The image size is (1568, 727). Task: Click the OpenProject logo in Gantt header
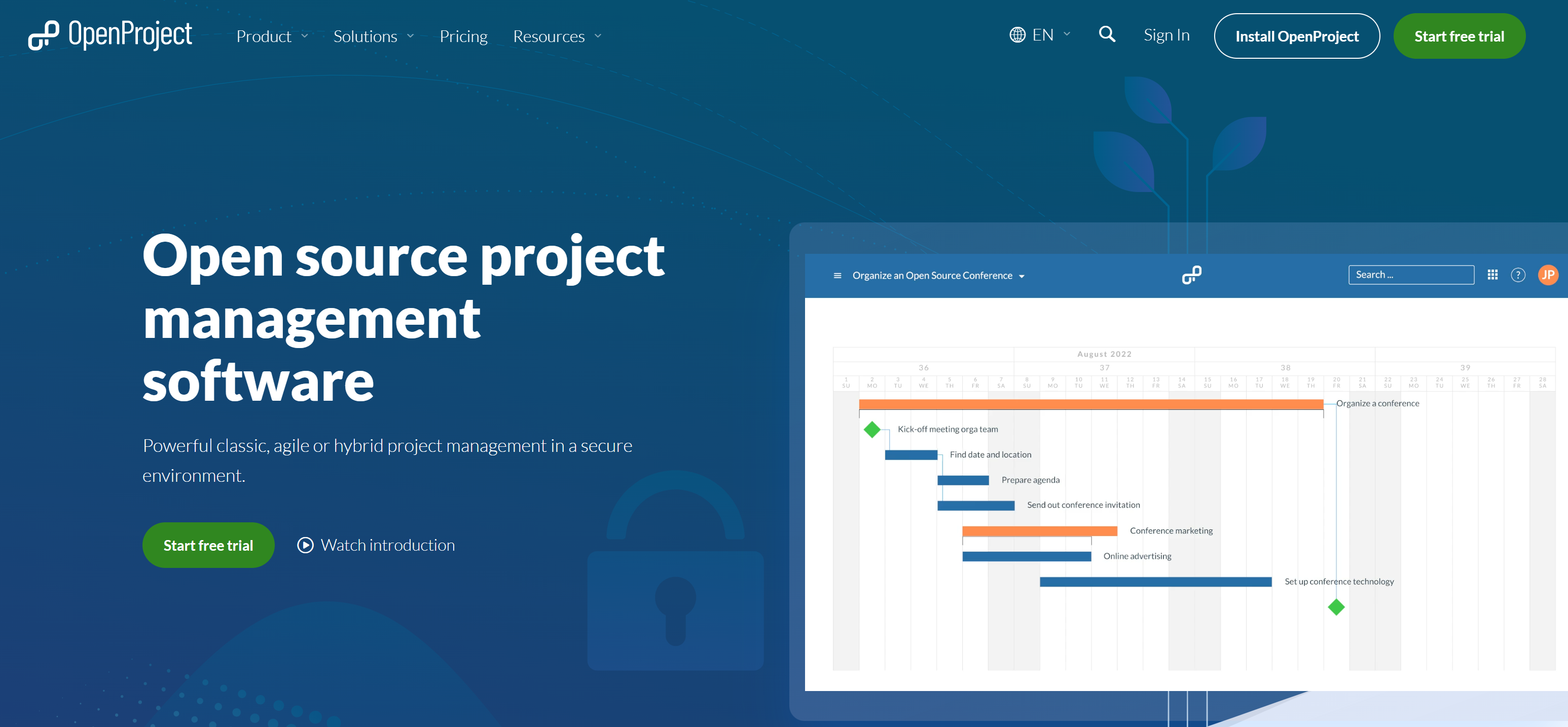pos(1191,275)
